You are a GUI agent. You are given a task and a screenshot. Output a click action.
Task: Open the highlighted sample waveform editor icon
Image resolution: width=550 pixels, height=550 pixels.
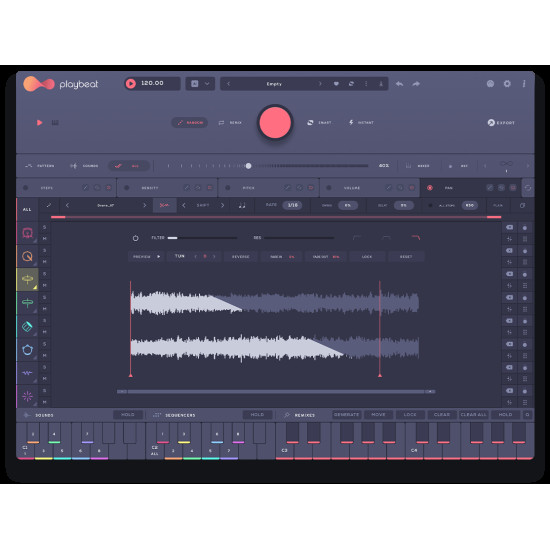165,206
